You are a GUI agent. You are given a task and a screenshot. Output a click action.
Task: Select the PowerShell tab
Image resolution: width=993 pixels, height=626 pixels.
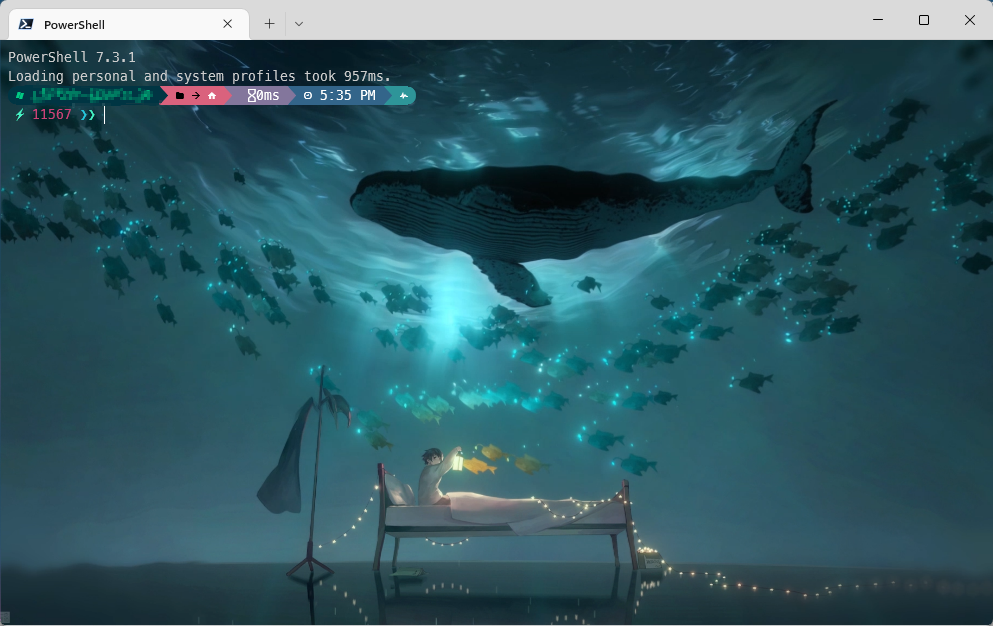pos(129,24)
